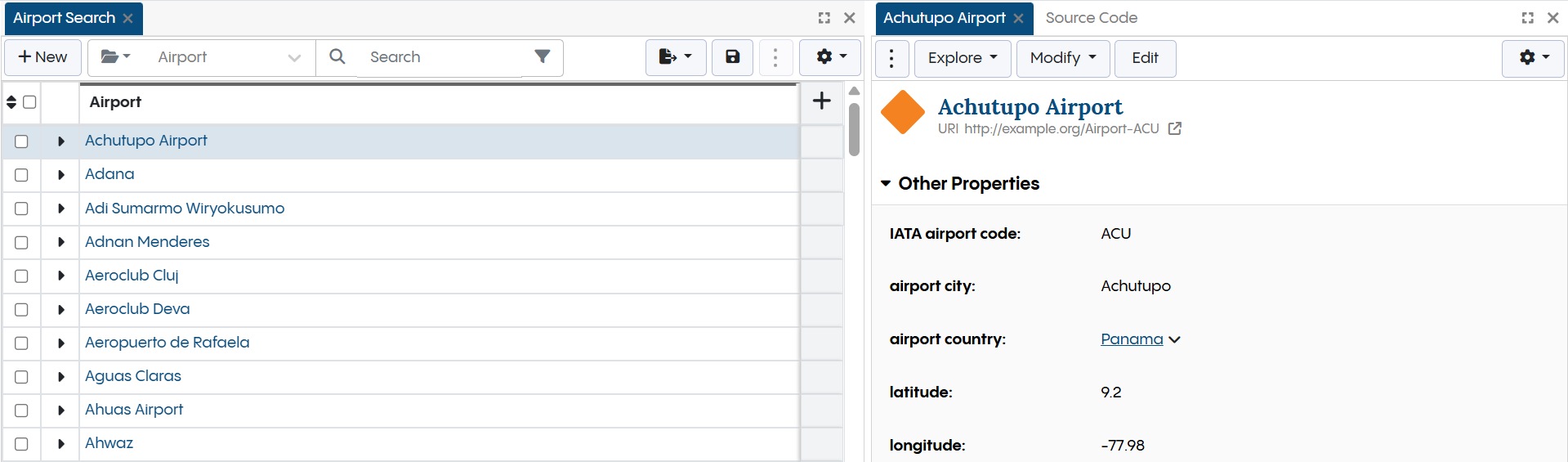
Task: Open the Adi Sumarmo Wiryokusumo link
Action: point(185,209)
